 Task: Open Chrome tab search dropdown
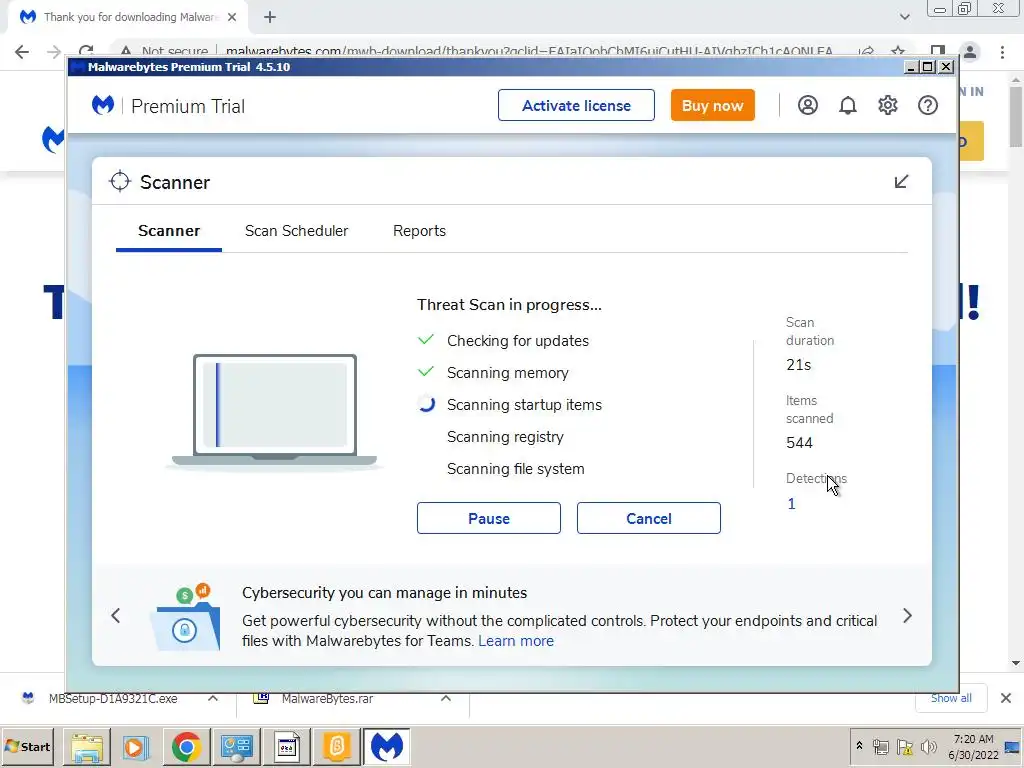[x=904, y=17]
